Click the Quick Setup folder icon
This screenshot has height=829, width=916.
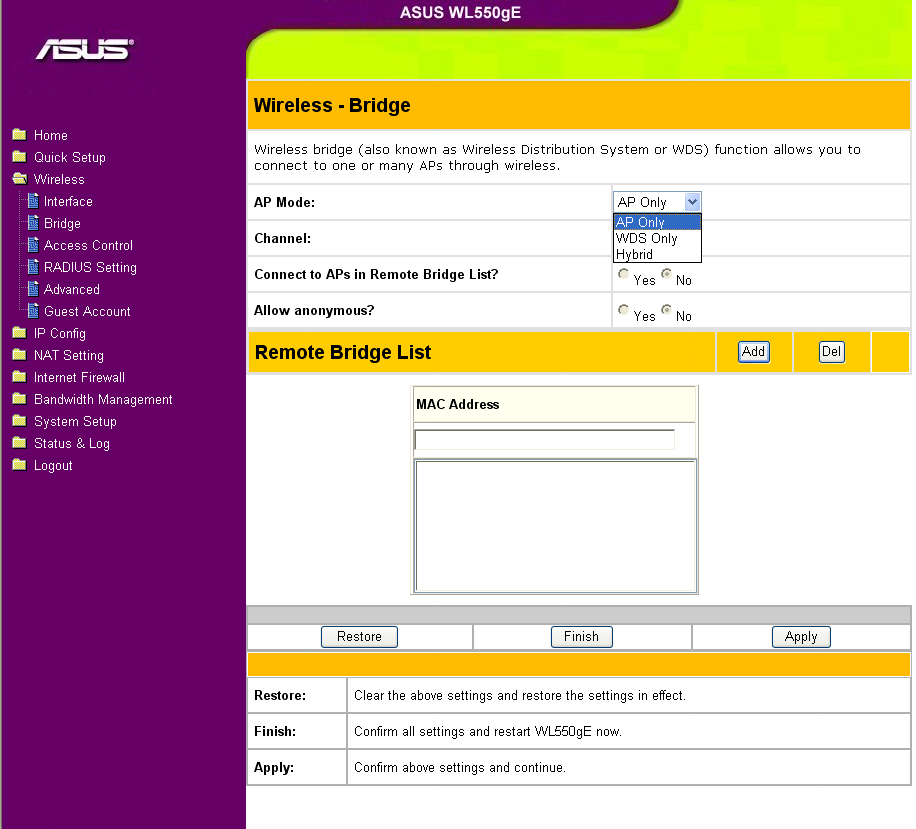(19, 157)
